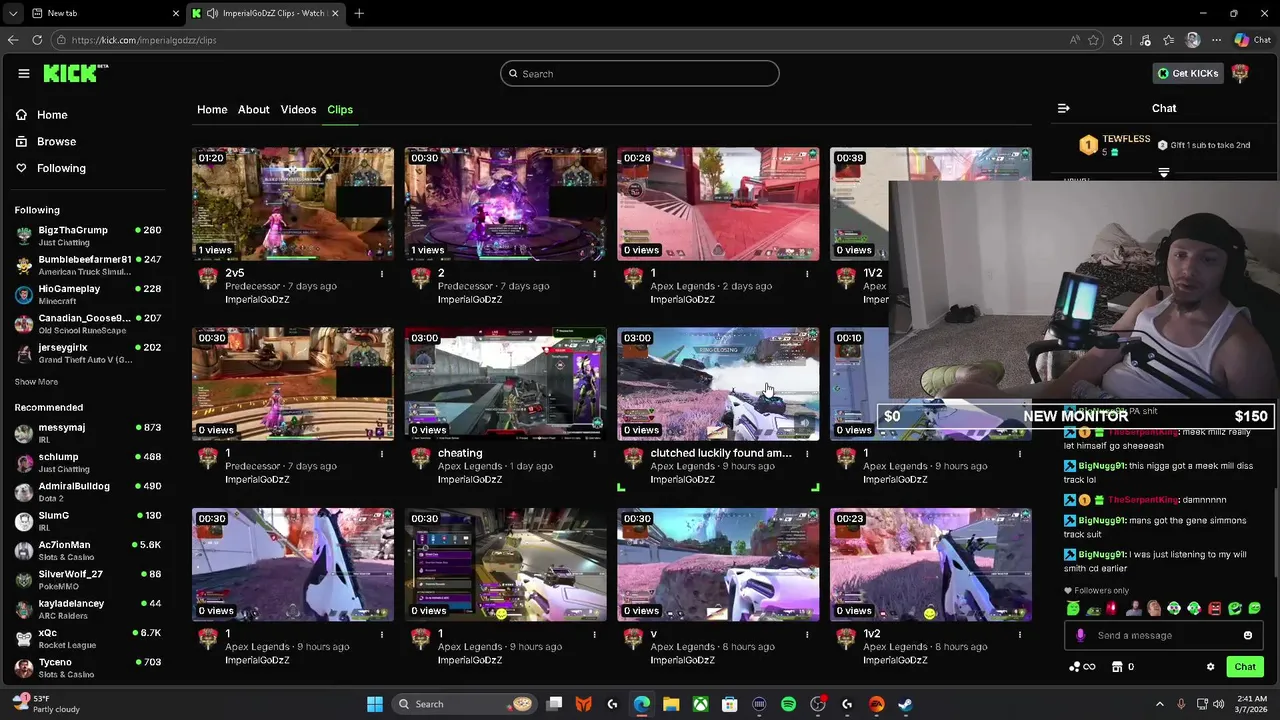Open weather widget showing 53°F
This screenshot has width=1280, height=720.
click(48, 704)
